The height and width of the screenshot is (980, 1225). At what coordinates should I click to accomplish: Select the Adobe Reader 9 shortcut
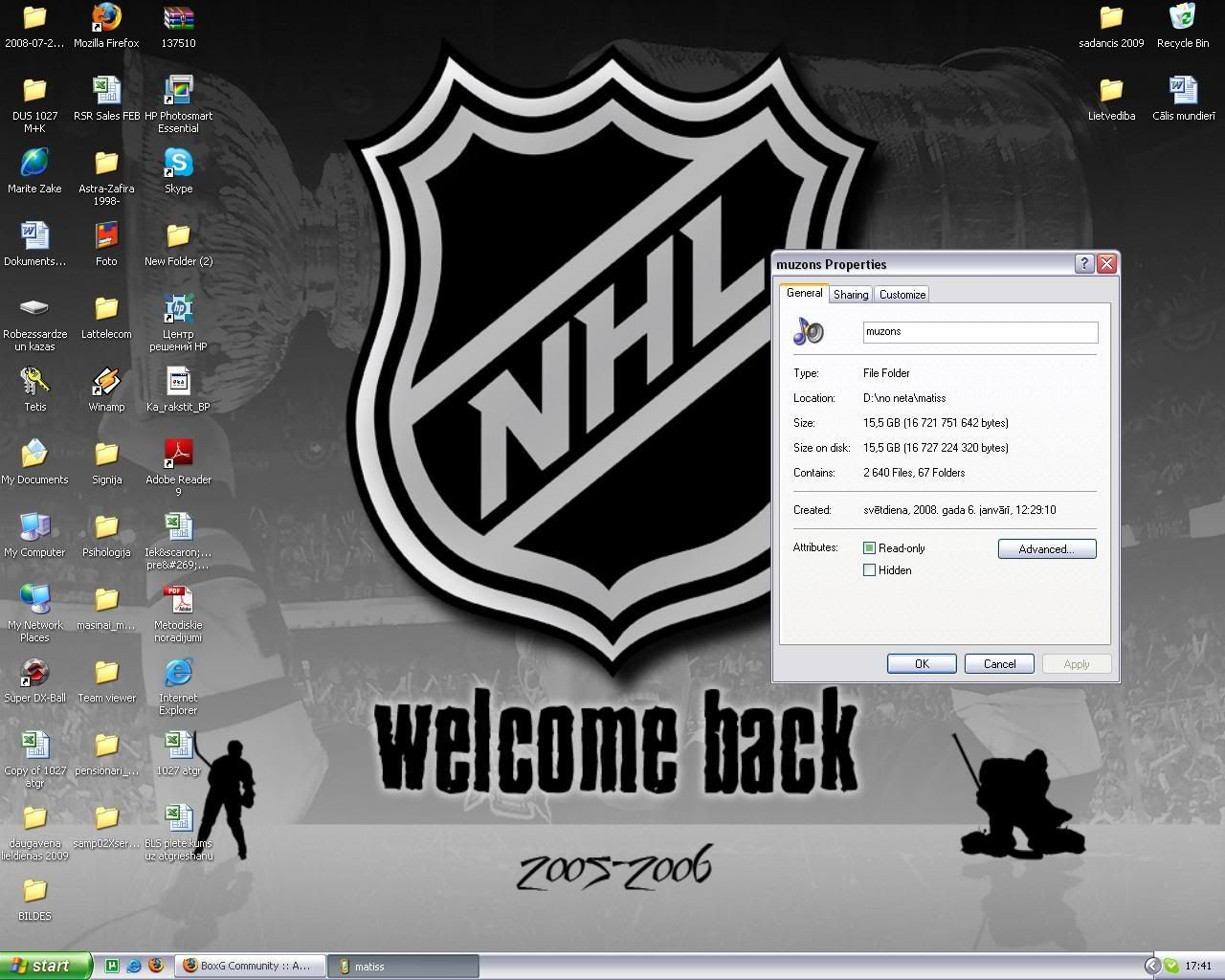[x=178, y=468]
